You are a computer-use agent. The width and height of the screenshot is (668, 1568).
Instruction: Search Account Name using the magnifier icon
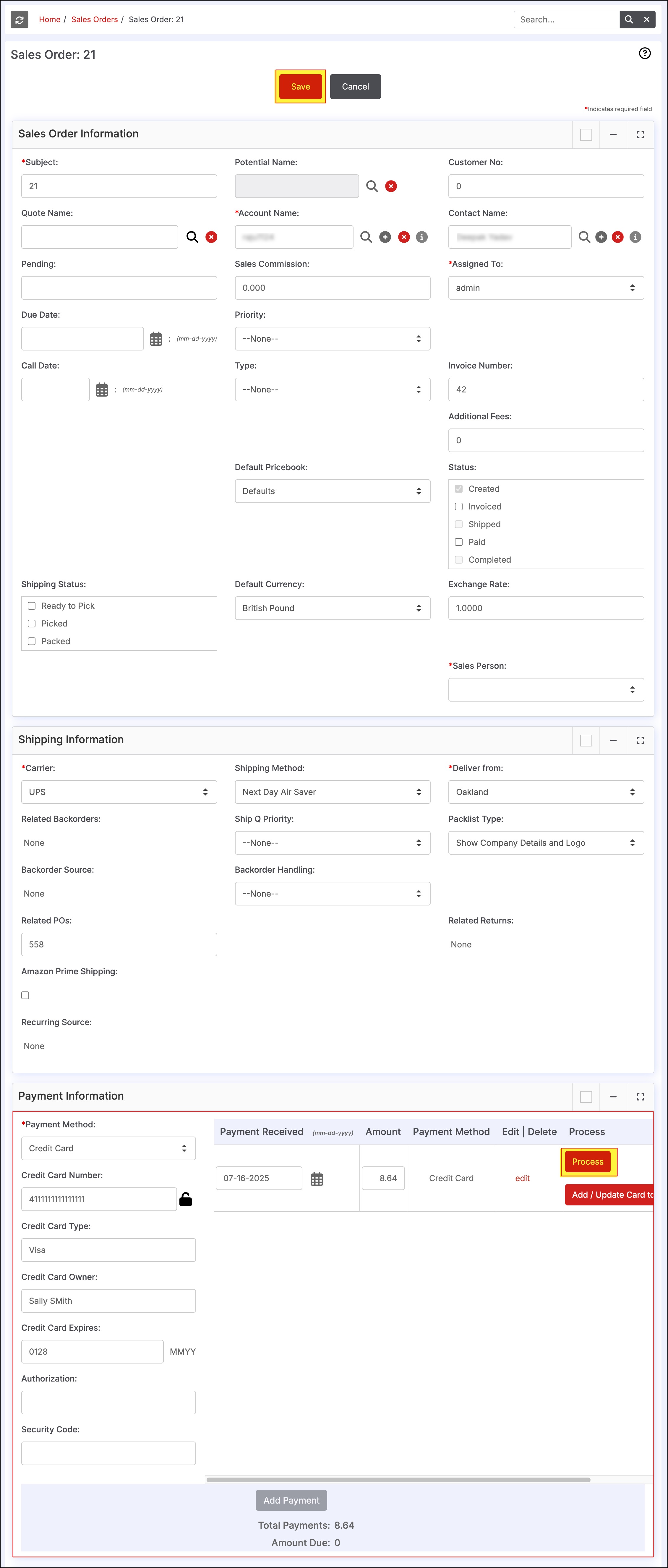366,237
